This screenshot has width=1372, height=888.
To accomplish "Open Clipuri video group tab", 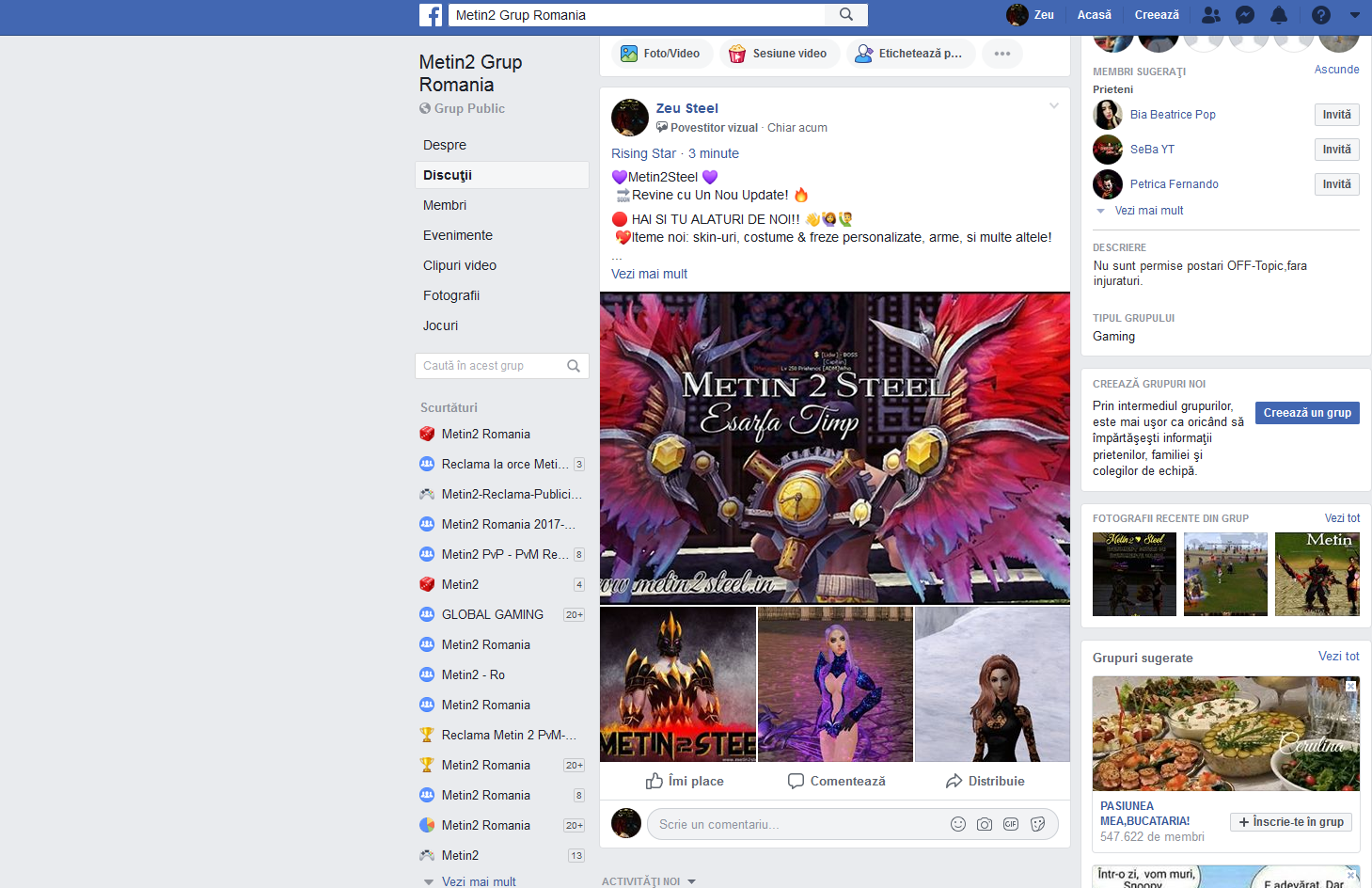I will [502, 265].
